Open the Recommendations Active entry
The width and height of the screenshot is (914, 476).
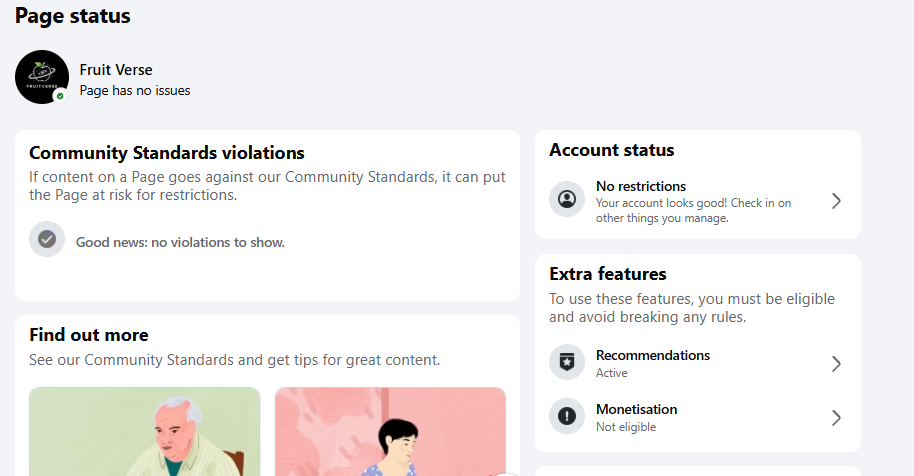tap(698, 364)
